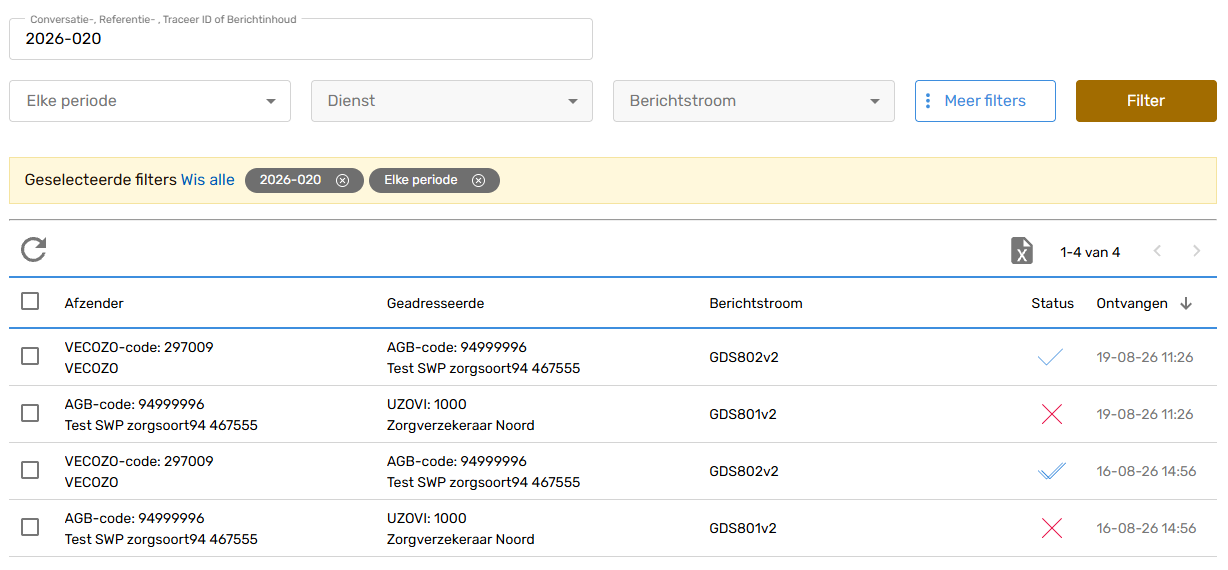This screenshot has height=570, width=1228.
Task: Sort by the Berichtstroom column header
Action: (756, 303)
